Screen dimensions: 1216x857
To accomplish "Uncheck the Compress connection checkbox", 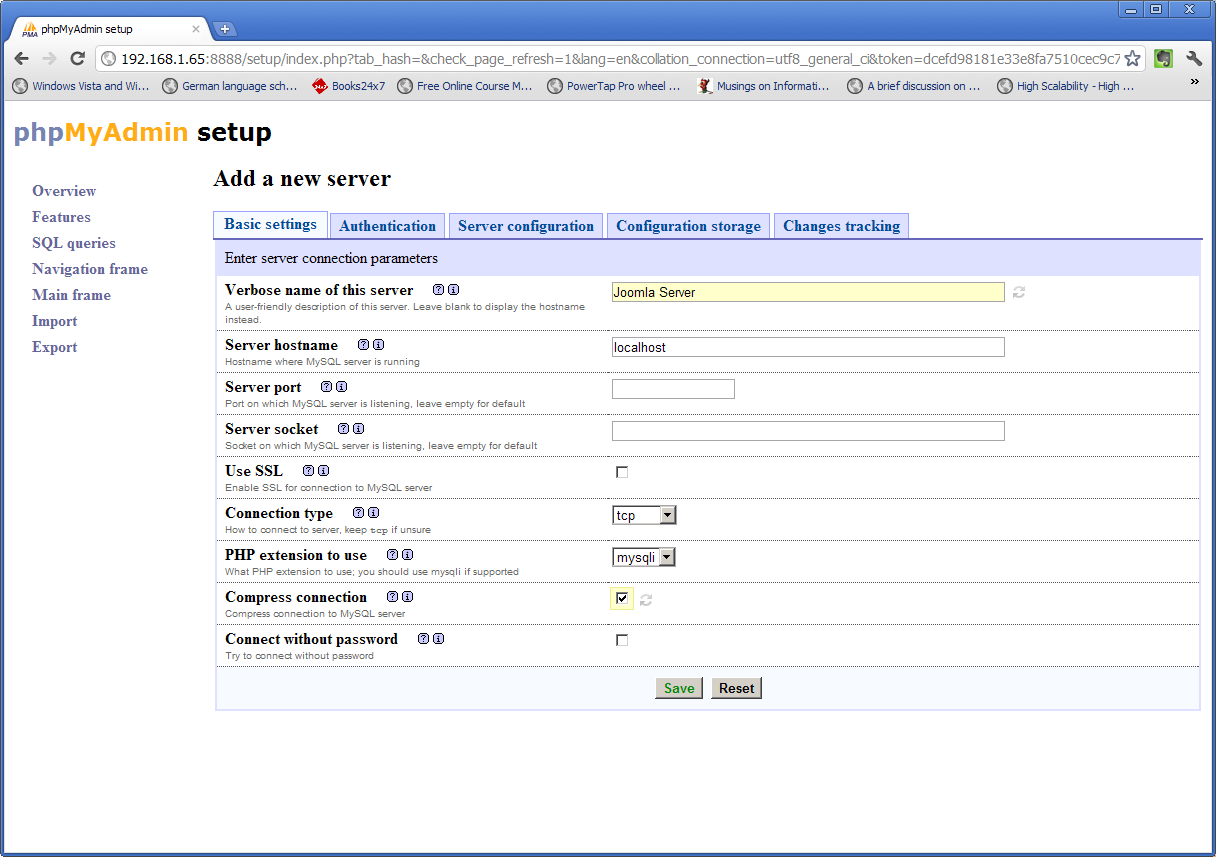I will [x=622, y=598].
